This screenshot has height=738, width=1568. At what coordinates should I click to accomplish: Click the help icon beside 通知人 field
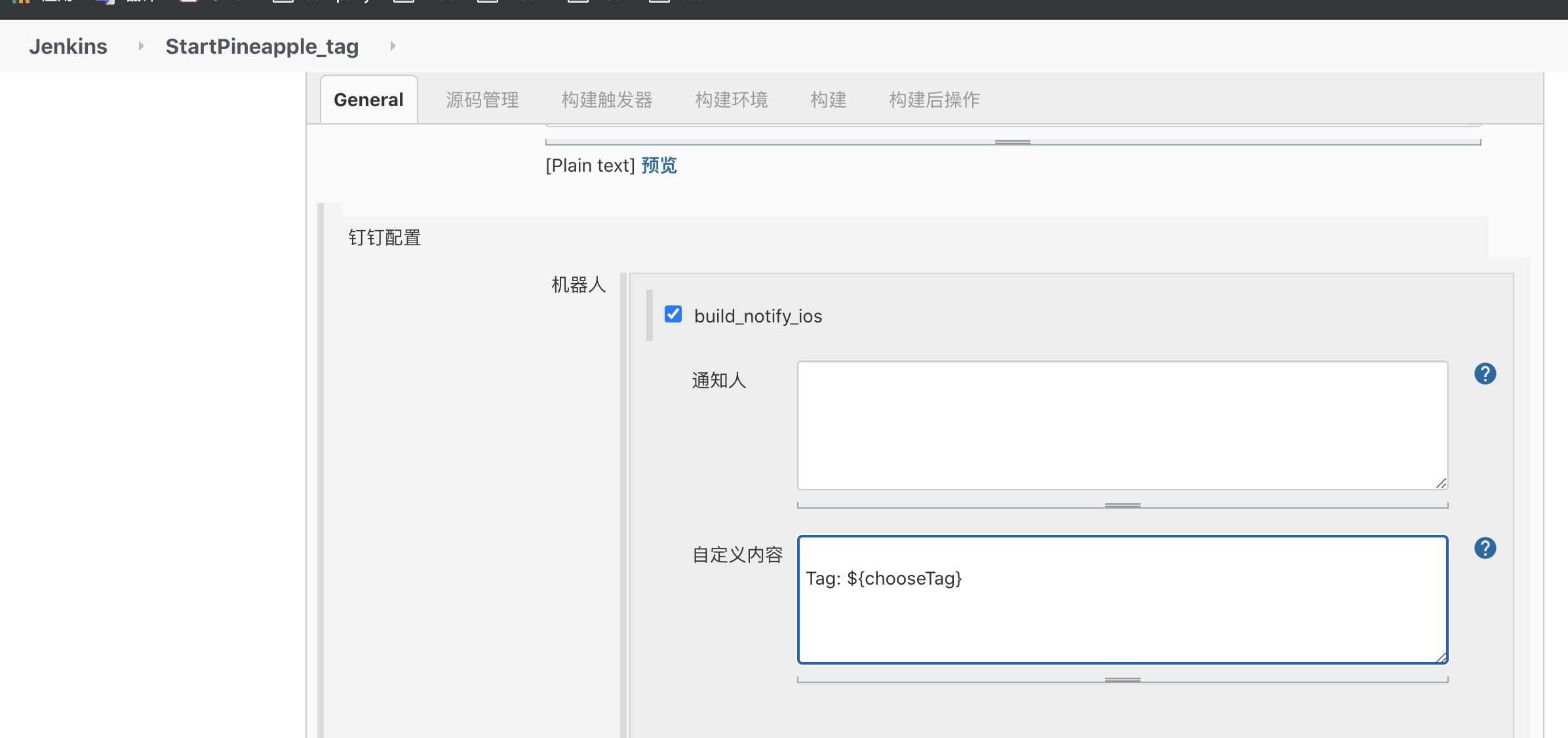pyautogui.click(x=1485, y=374)
